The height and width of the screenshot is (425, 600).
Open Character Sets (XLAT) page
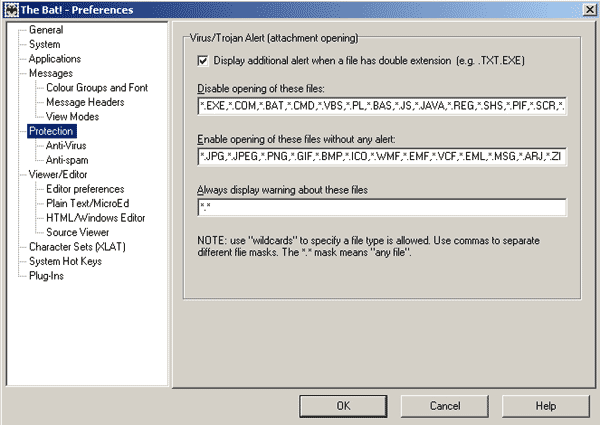[x=77, y=247]
